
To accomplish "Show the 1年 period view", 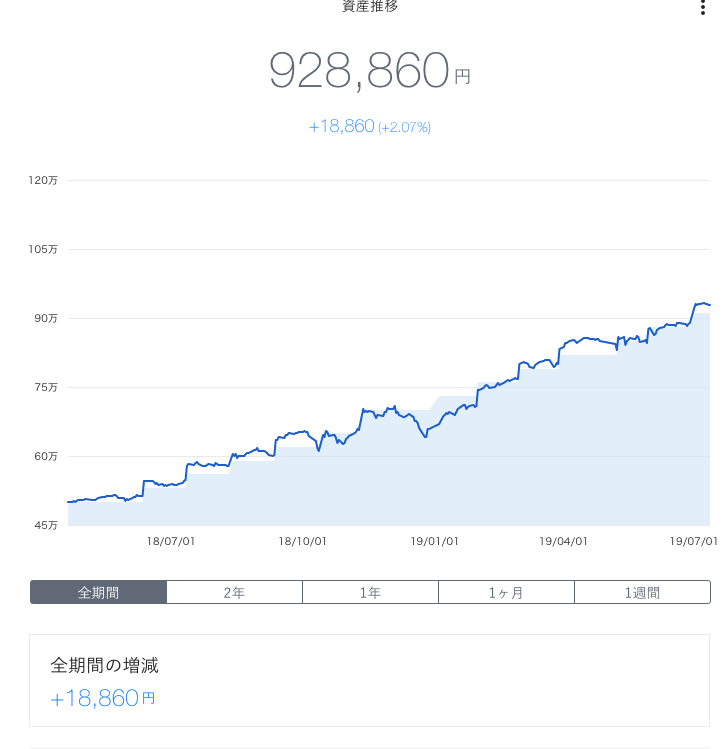I will tap(370, 592).
